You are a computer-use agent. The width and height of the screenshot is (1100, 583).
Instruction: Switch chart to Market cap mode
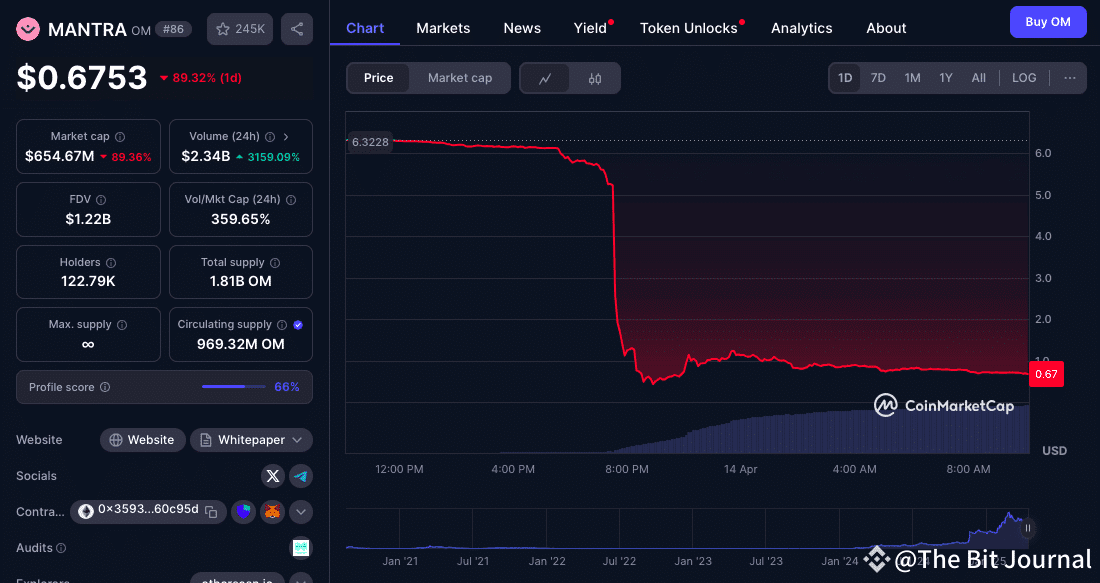(459, 77)
